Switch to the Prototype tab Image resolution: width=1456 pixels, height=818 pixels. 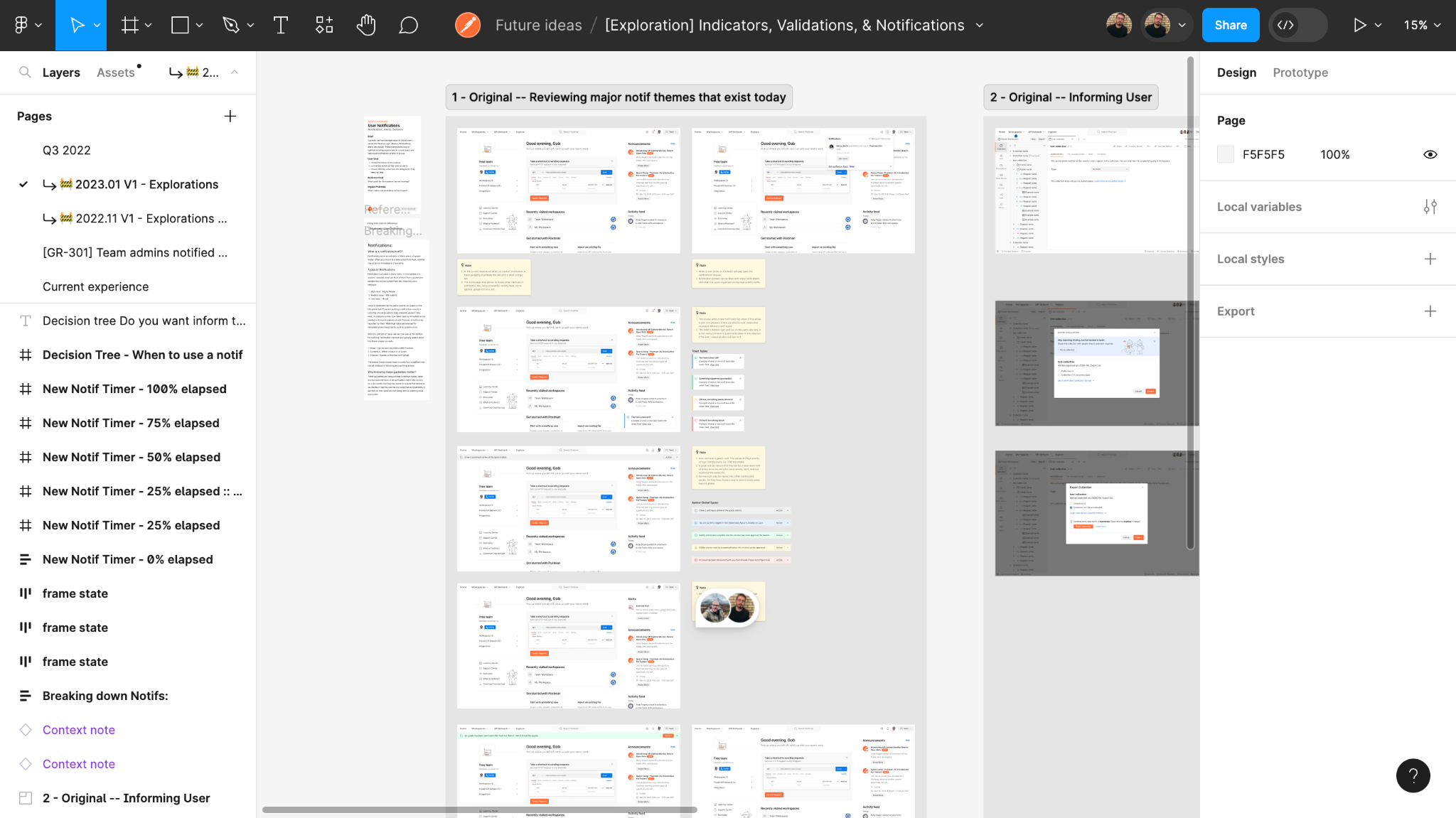1300,72
